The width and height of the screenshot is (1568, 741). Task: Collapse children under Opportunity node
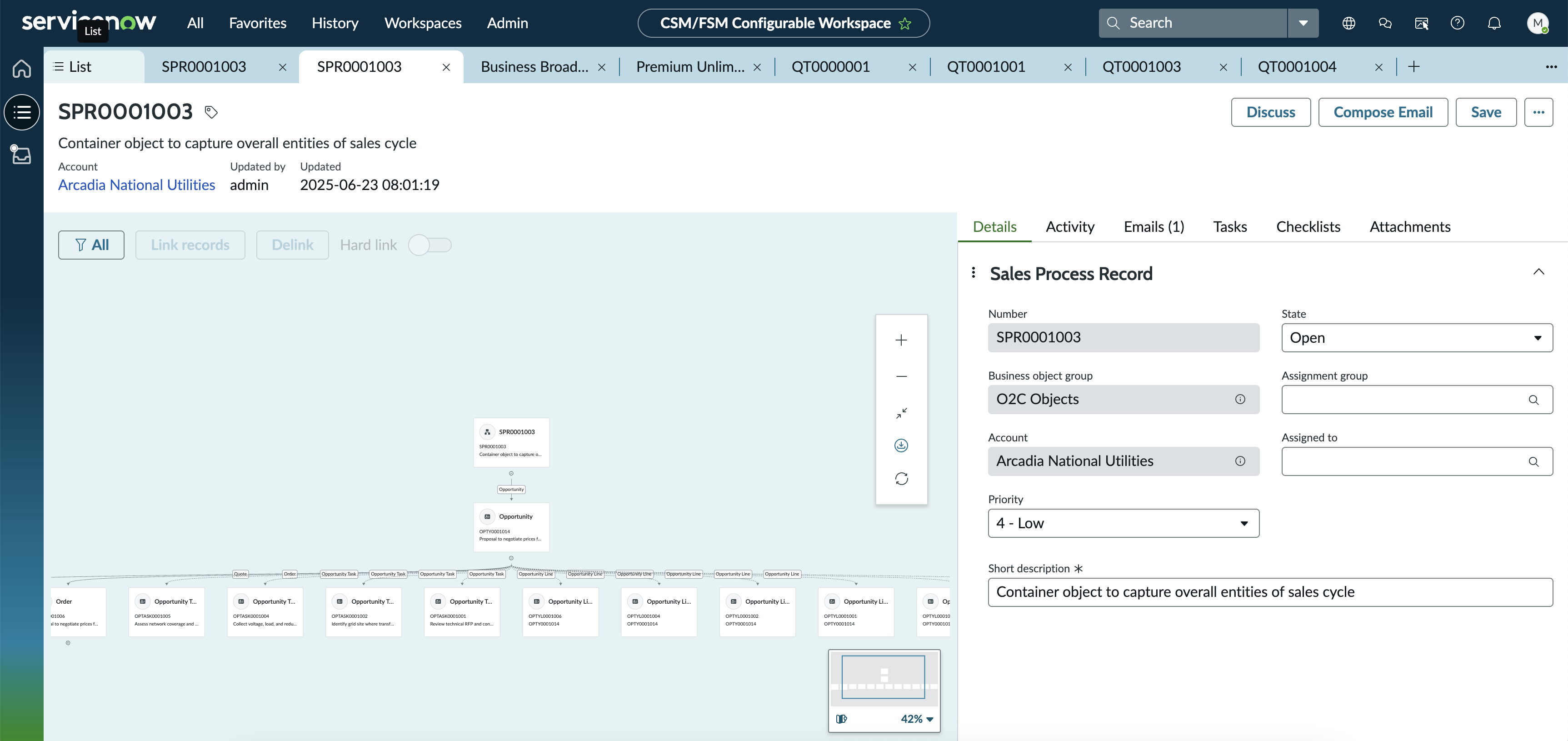click(x=511, y=558)
